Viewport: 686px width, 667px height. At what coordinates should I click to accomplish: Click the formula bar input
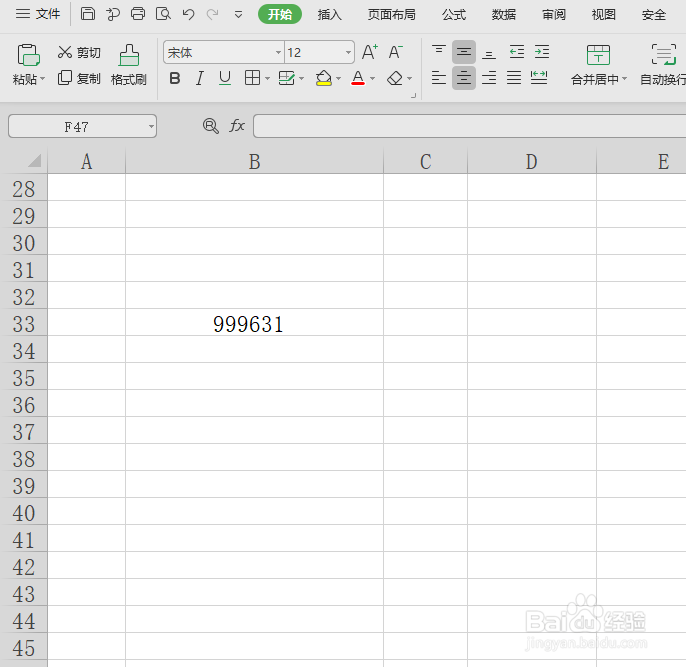point(469,126)
